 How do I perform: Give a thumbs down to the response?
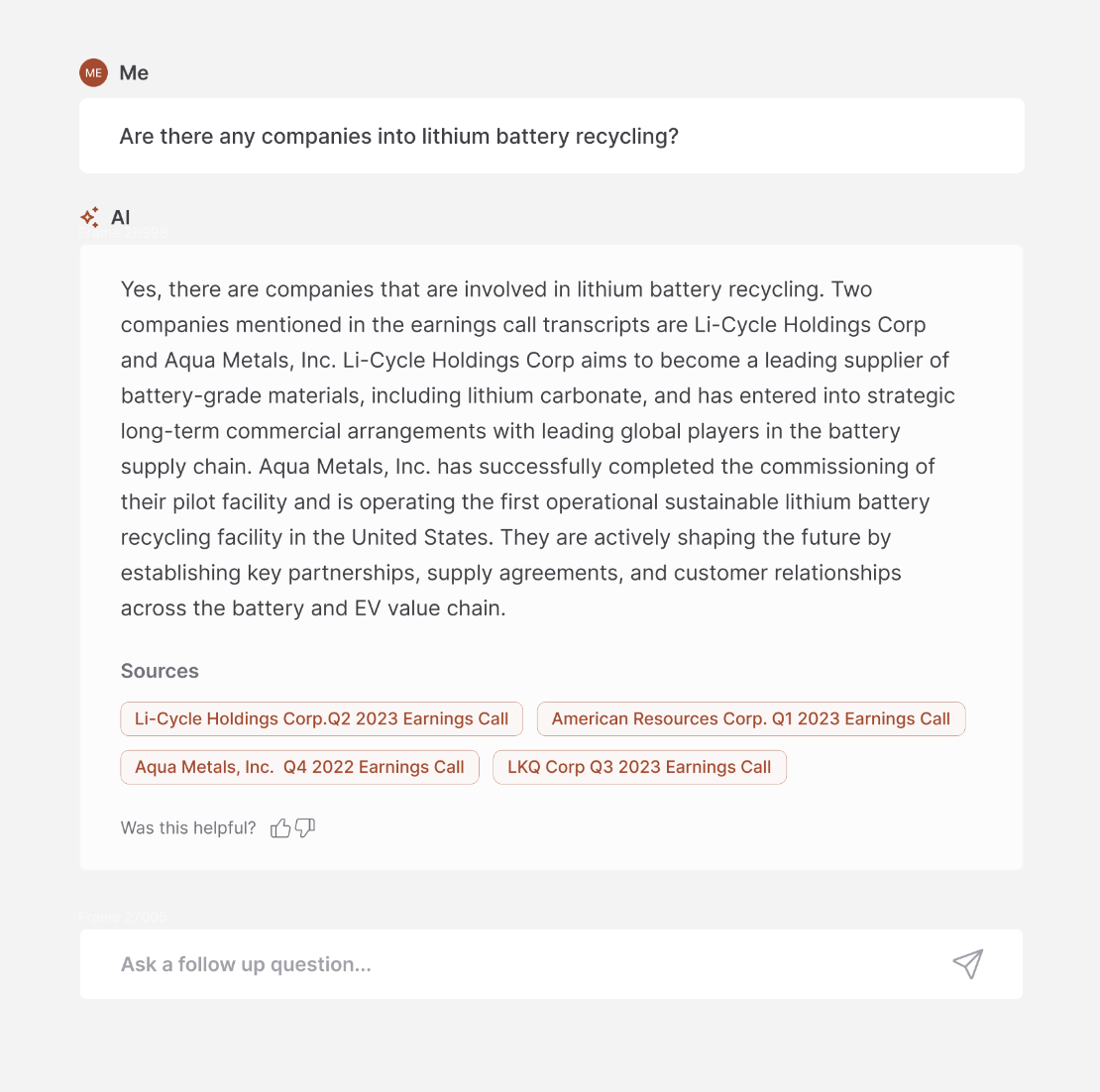[x=305, y=828]
